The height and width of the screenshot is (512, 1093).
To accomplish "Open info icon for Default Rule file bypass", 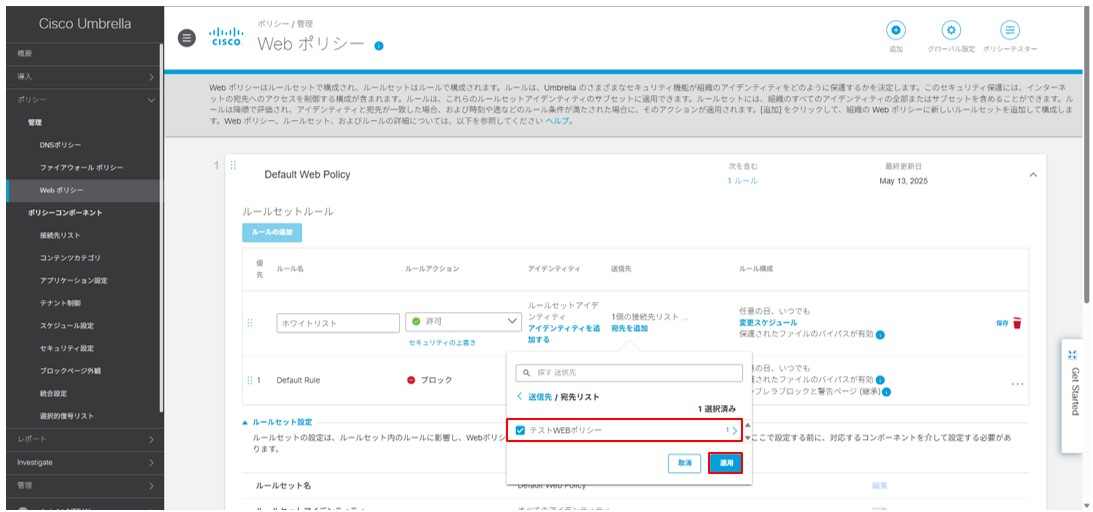I will click(x=880, y=380).
